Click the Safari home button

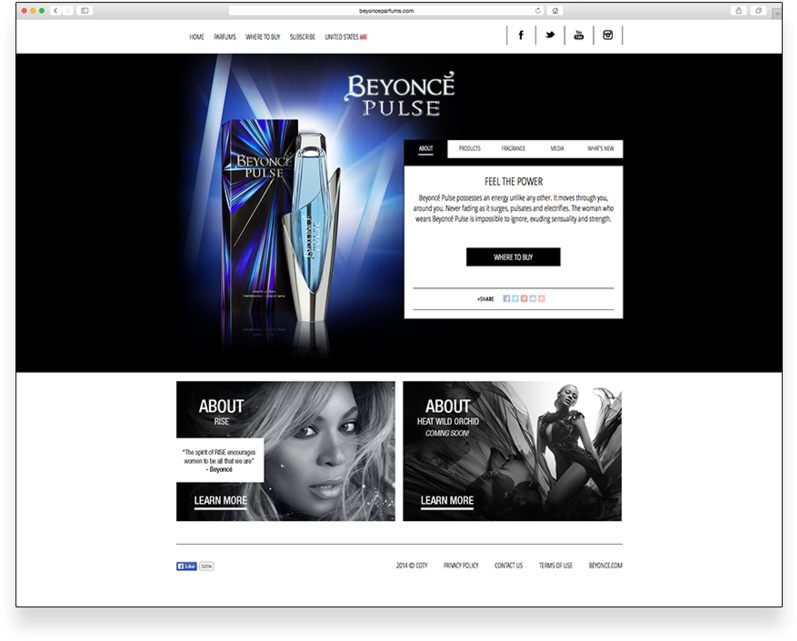tap(555, 10)
